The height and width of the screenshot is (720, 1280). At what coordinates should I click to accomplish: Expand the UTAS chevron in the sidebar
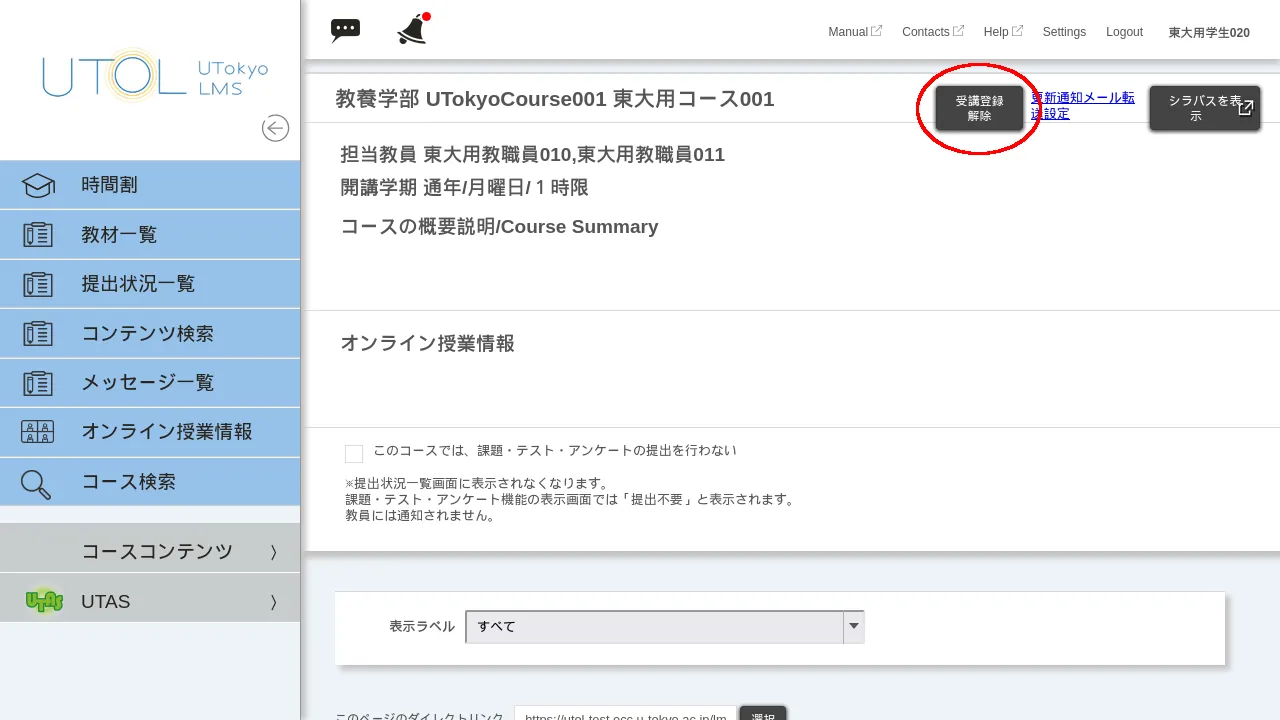coord(273,602)
